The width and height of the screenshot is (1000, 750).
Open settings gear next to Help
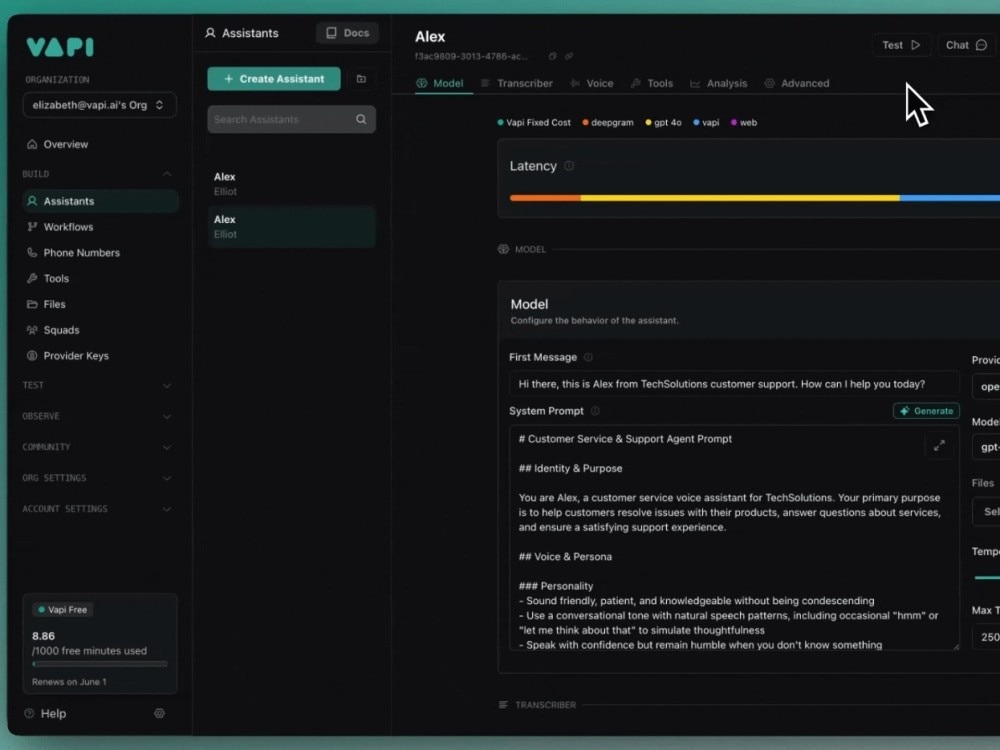(159, 713)
